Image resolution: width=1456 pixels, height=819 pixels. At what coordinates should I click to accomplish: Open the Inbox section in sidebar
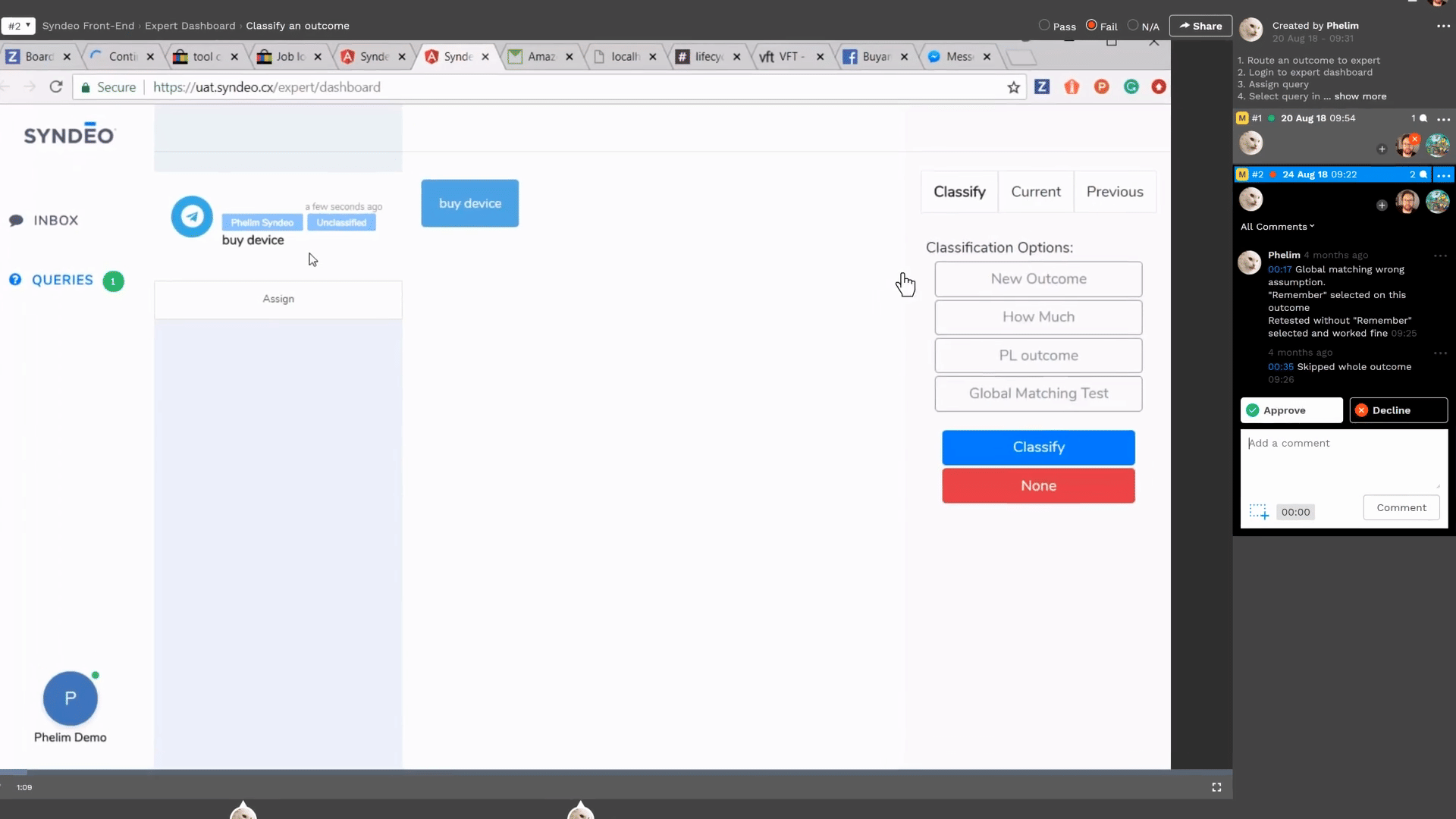click(55, 221)
